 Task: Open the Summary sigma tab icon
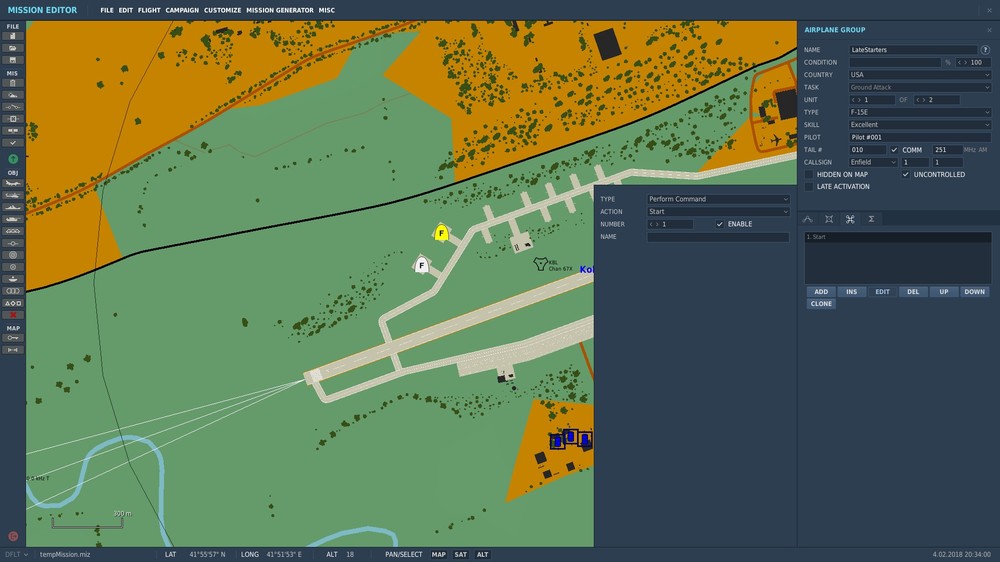click(871, 219)
